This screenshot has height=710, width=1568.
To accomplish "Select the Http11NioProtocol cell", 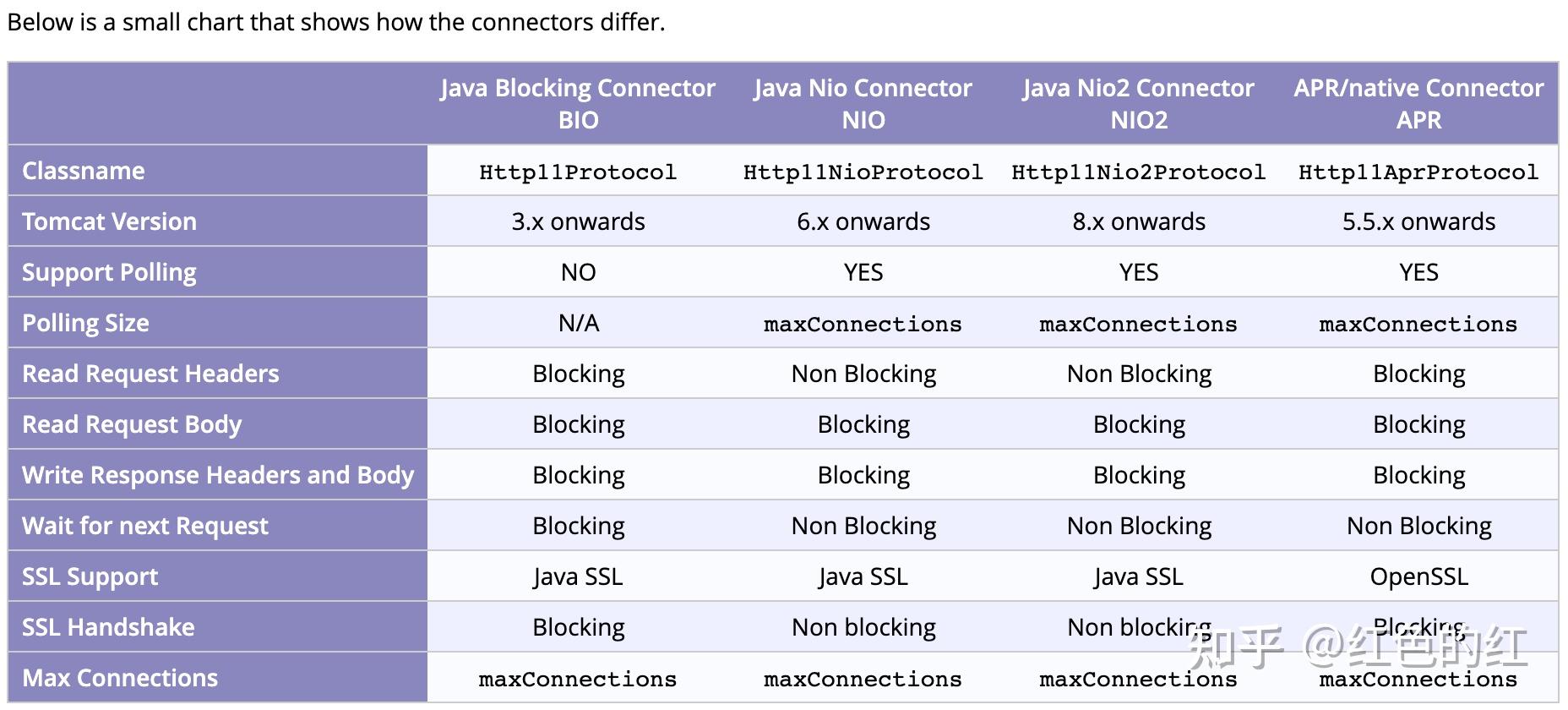I will pyautogui.click(x=863, y=172).
